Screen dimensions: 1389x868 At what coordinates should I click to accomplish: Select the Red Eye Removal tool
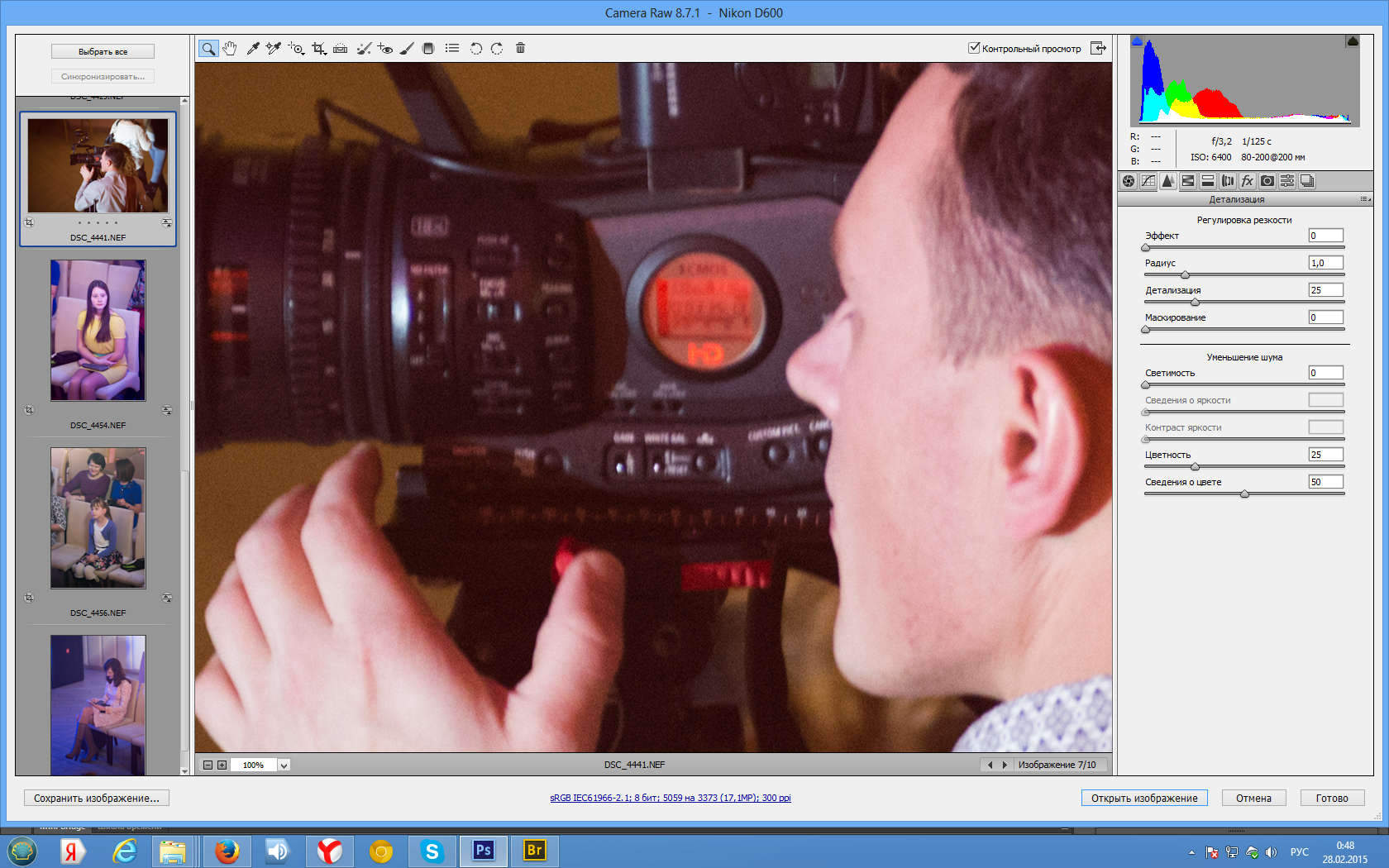click(385, 48)
